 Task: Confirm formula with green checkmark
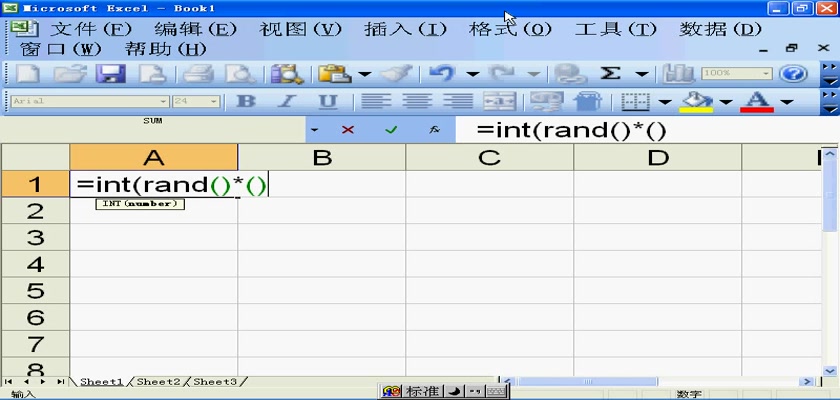click(391, 130)
